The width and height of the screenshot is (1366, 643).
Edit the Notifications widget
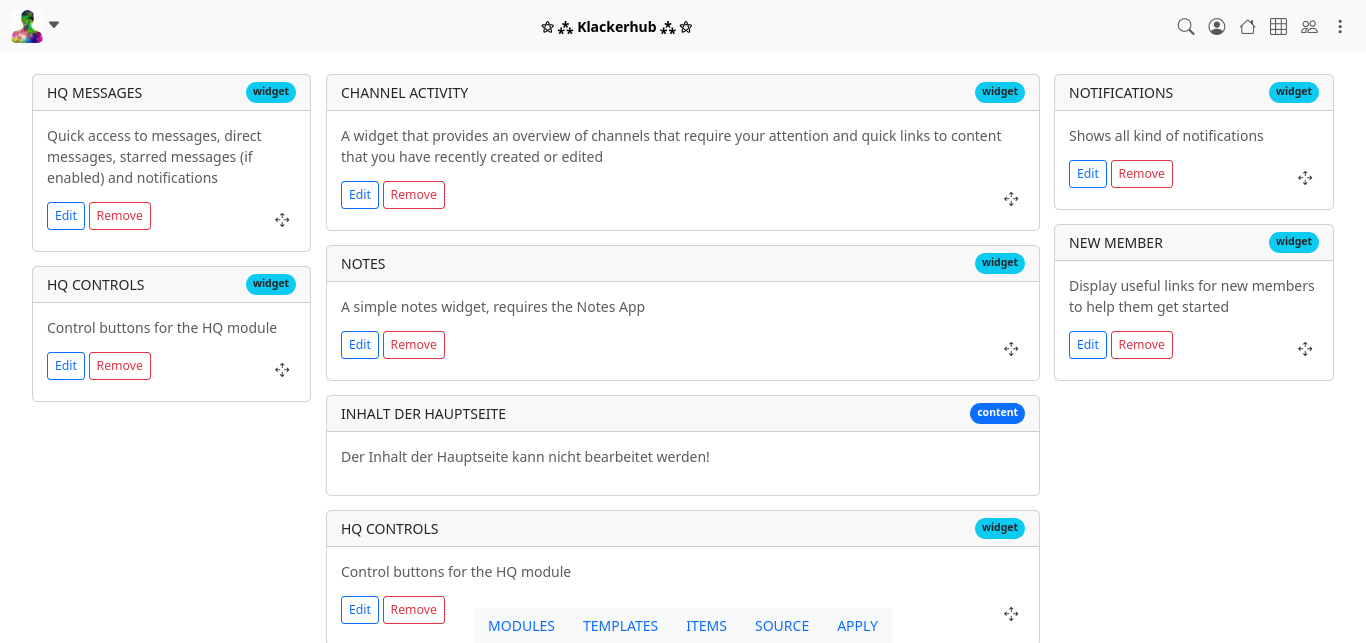click(1088, 174)
